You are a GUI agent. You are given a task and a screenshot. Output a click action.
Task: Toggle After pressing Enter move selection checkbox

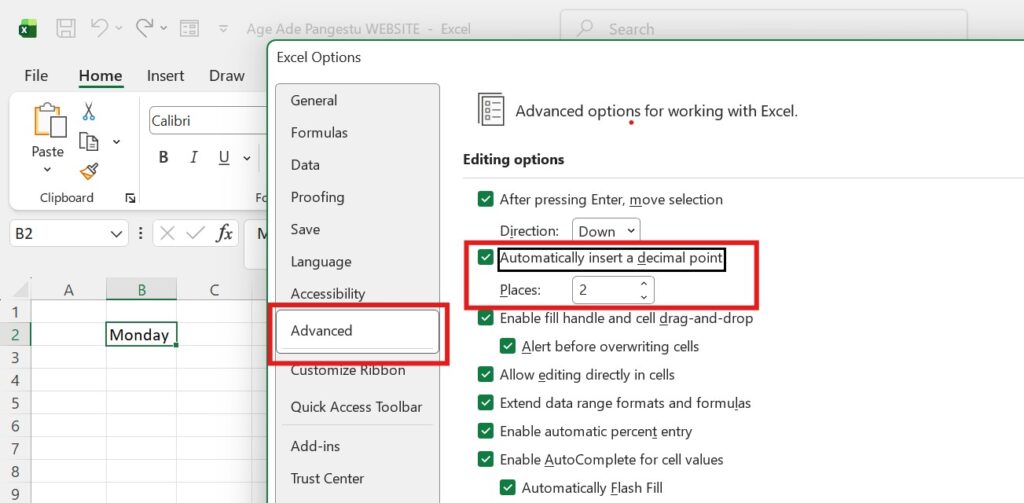point(485,199)
